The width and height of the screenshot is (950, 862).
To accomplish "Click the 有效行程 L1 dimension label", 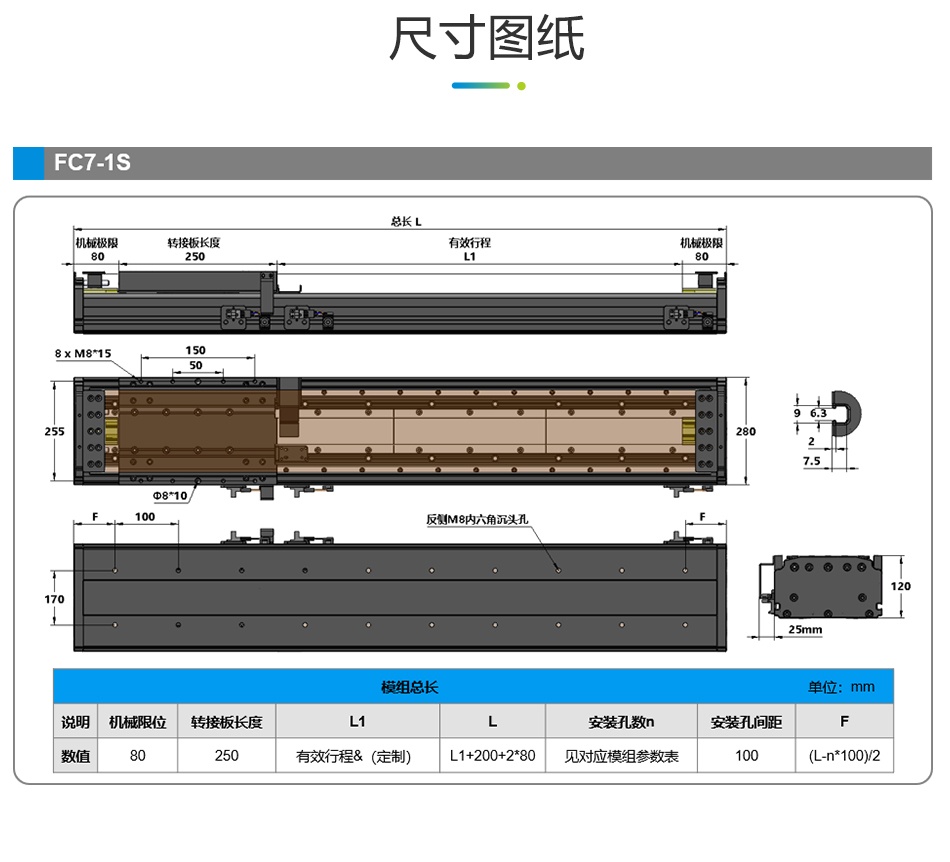I will (469, 249).
